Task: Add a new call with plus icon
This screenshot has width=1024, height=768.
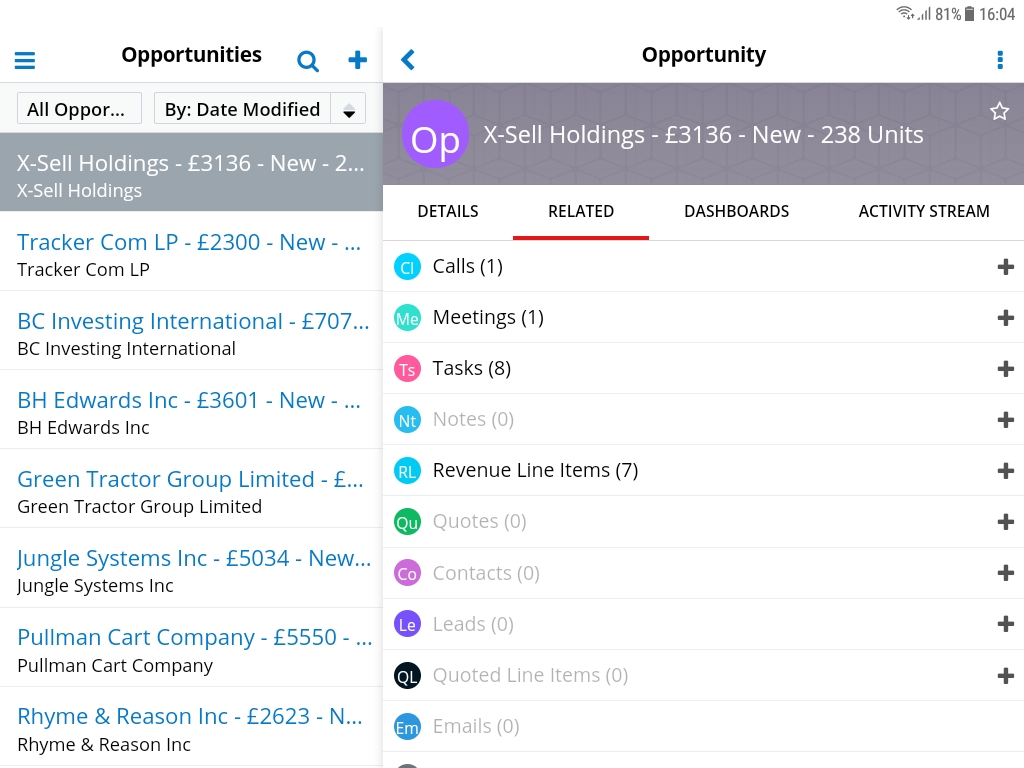Action: 1005,266
